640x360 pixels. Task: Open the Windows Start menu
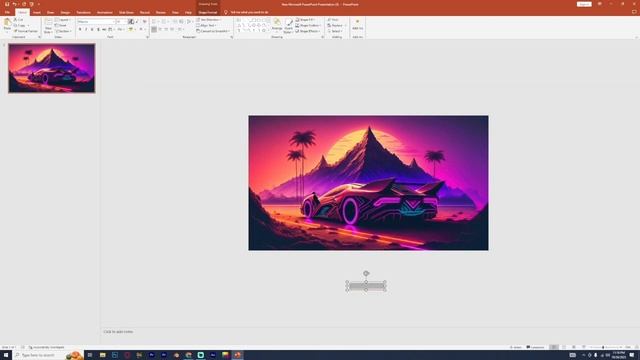point(6,355)
